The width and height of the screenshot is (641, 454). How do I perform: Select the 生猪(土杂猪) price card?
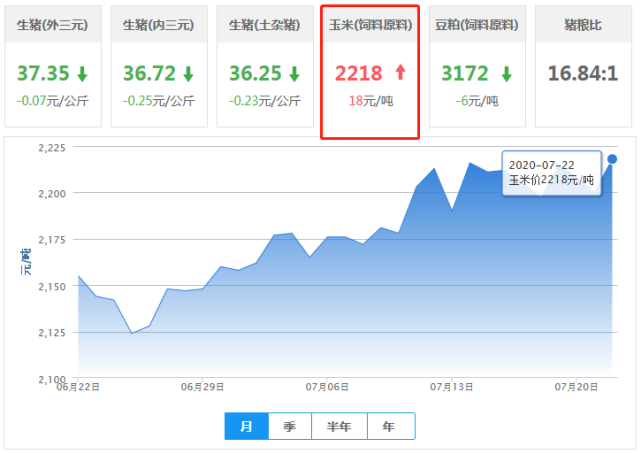point(265,66)
